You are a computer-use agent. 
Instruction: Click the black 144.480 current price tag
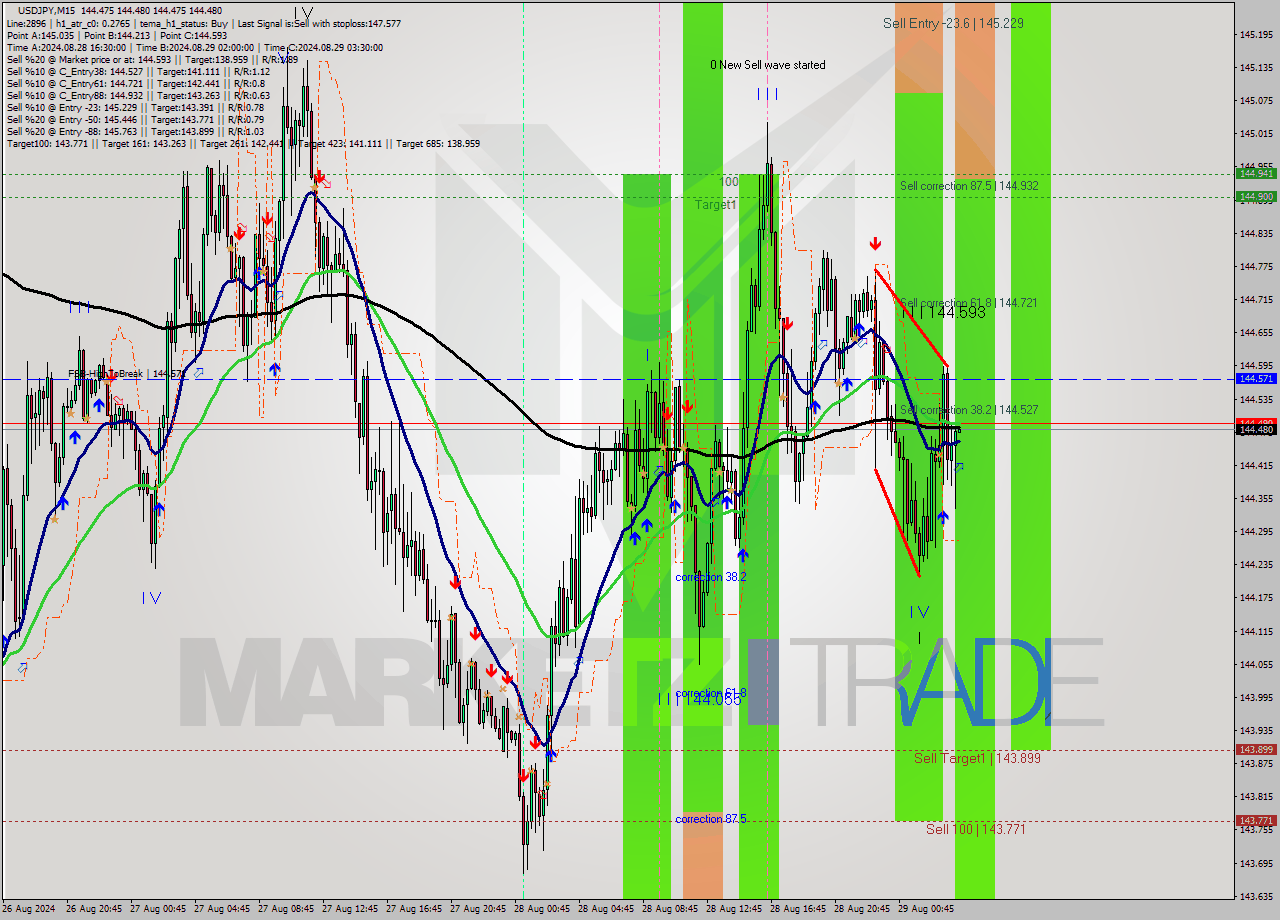[x=1256, y=430]
